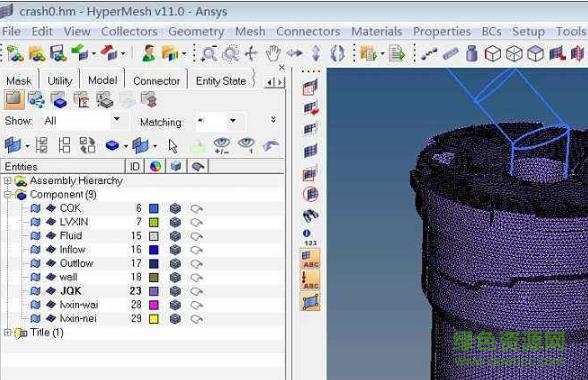Switch to the Connector tab

(156, 81)
